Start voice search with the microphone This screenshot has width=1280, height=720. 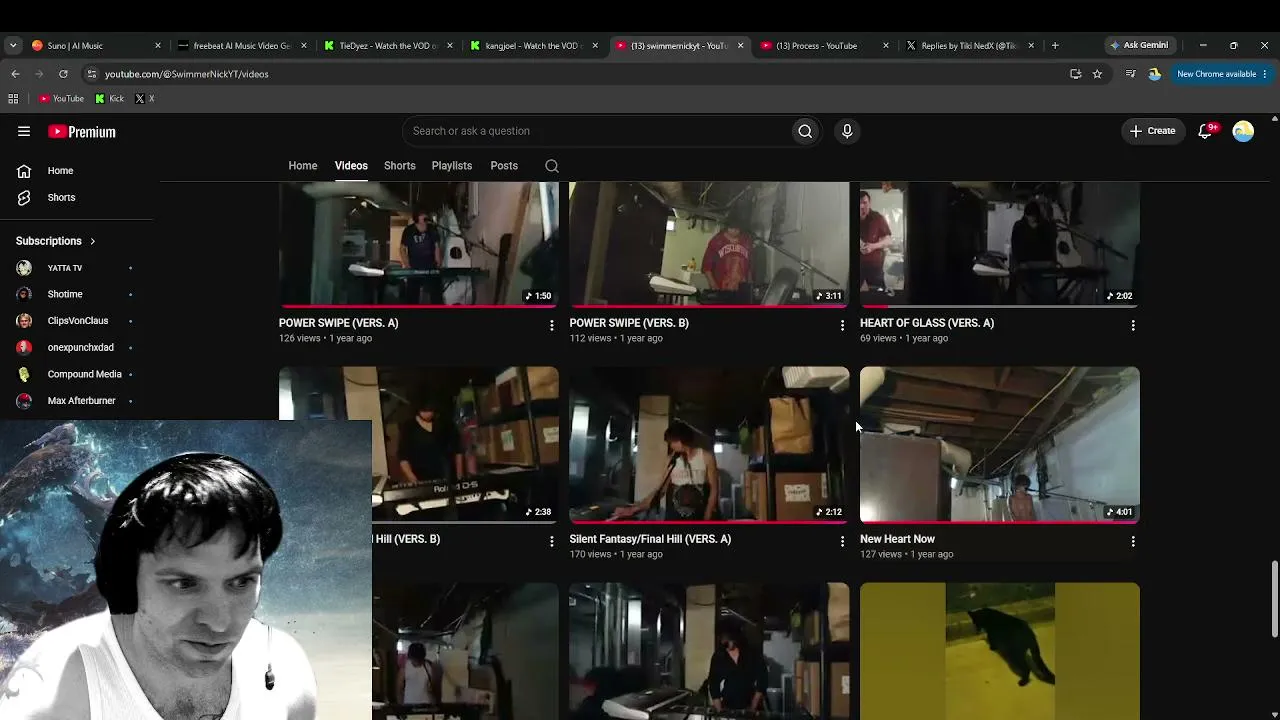coord(847,131)
